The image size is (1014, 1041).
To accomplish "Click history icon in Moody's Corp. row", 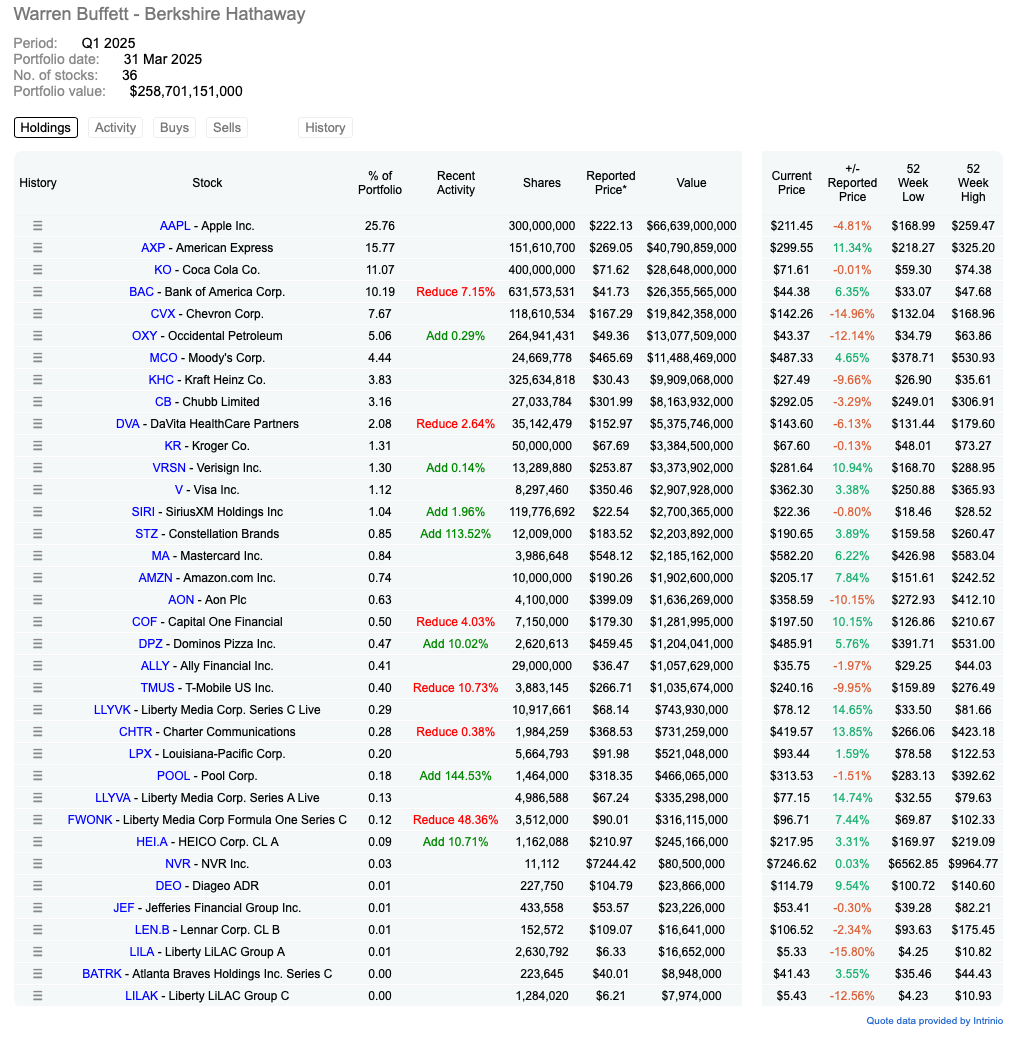I will (x=38, y=358).
